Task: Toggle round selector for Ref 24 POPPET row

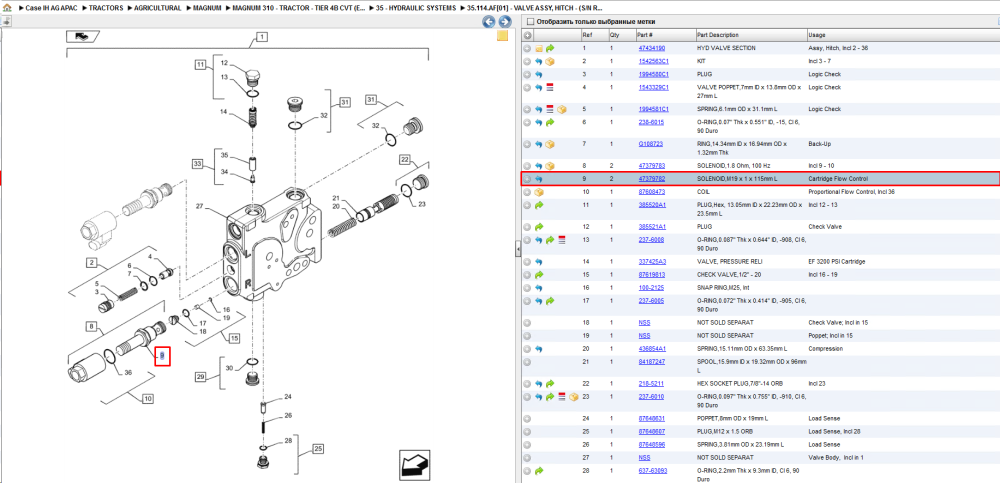Action: coord(527,419)
